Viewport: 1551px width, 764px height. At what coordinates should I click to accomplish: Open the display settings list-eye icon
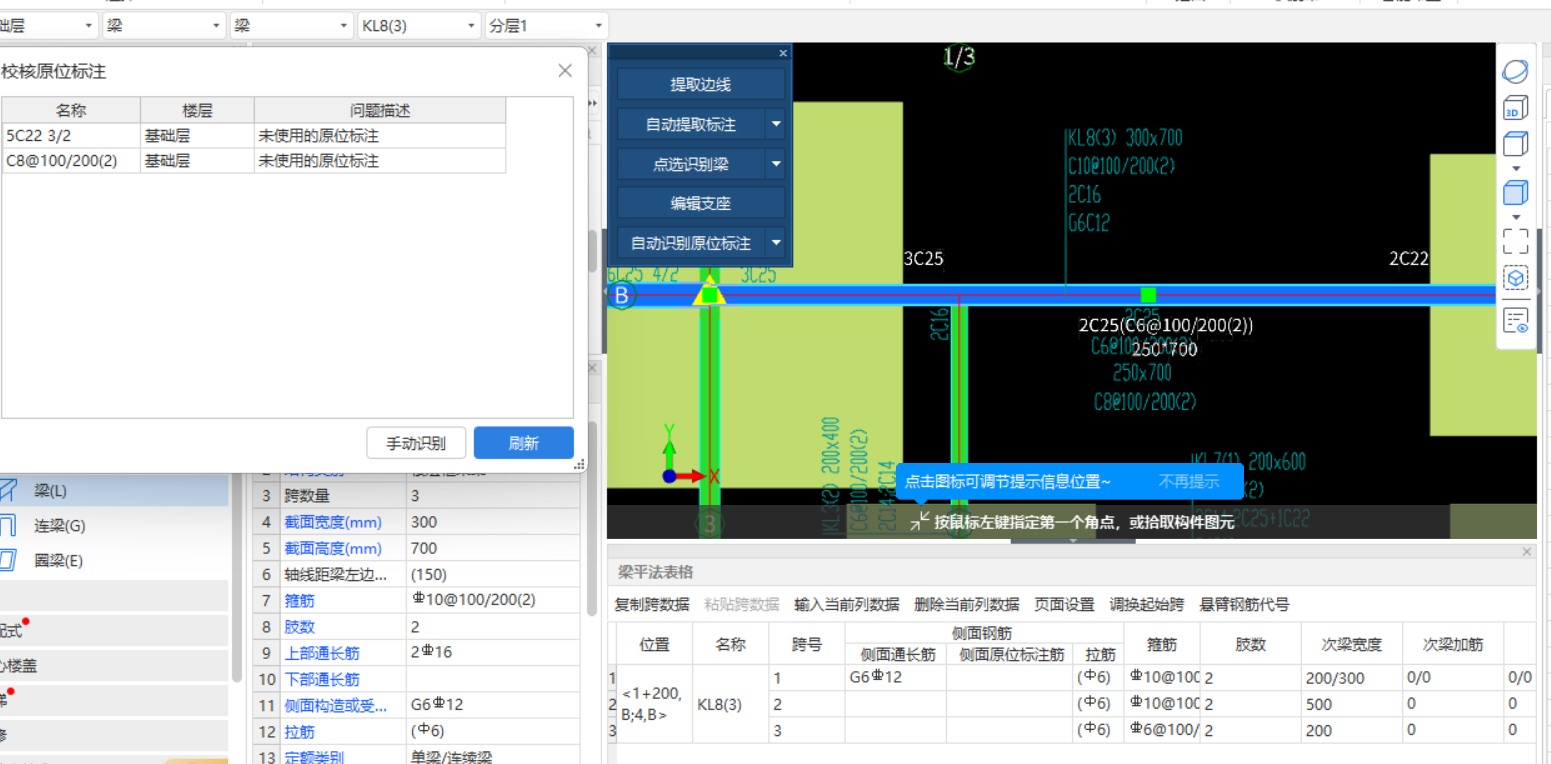click(1516, 320)
